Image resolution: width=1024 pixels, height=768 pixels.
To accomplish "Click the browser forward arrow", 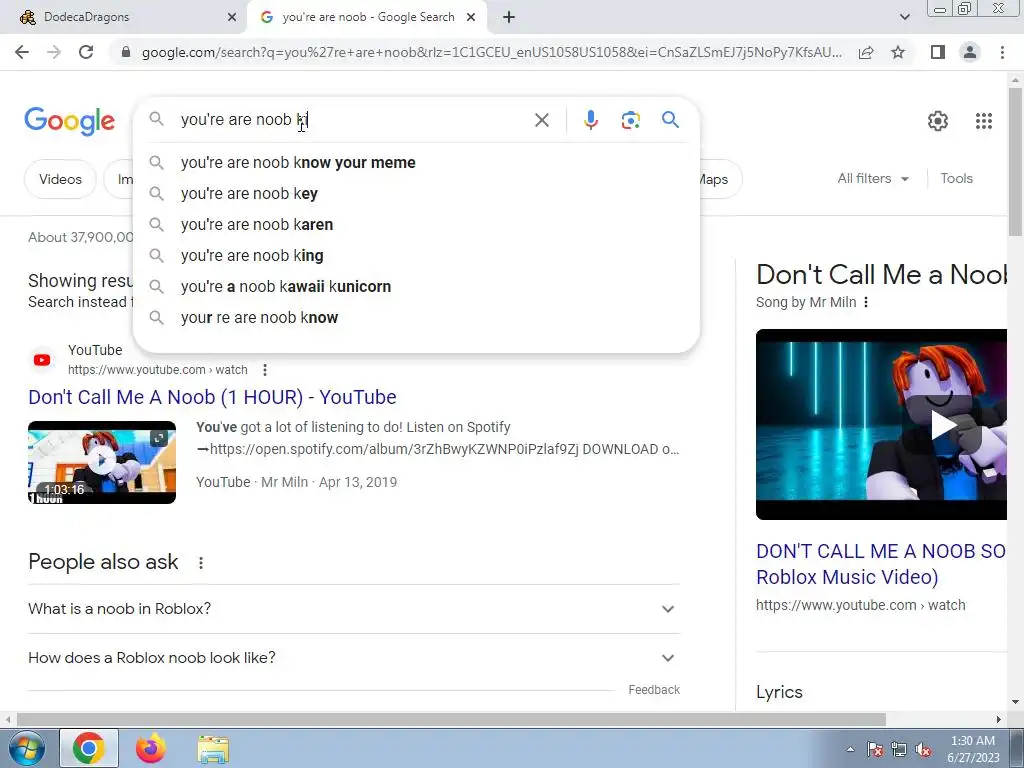I will 54,52.
